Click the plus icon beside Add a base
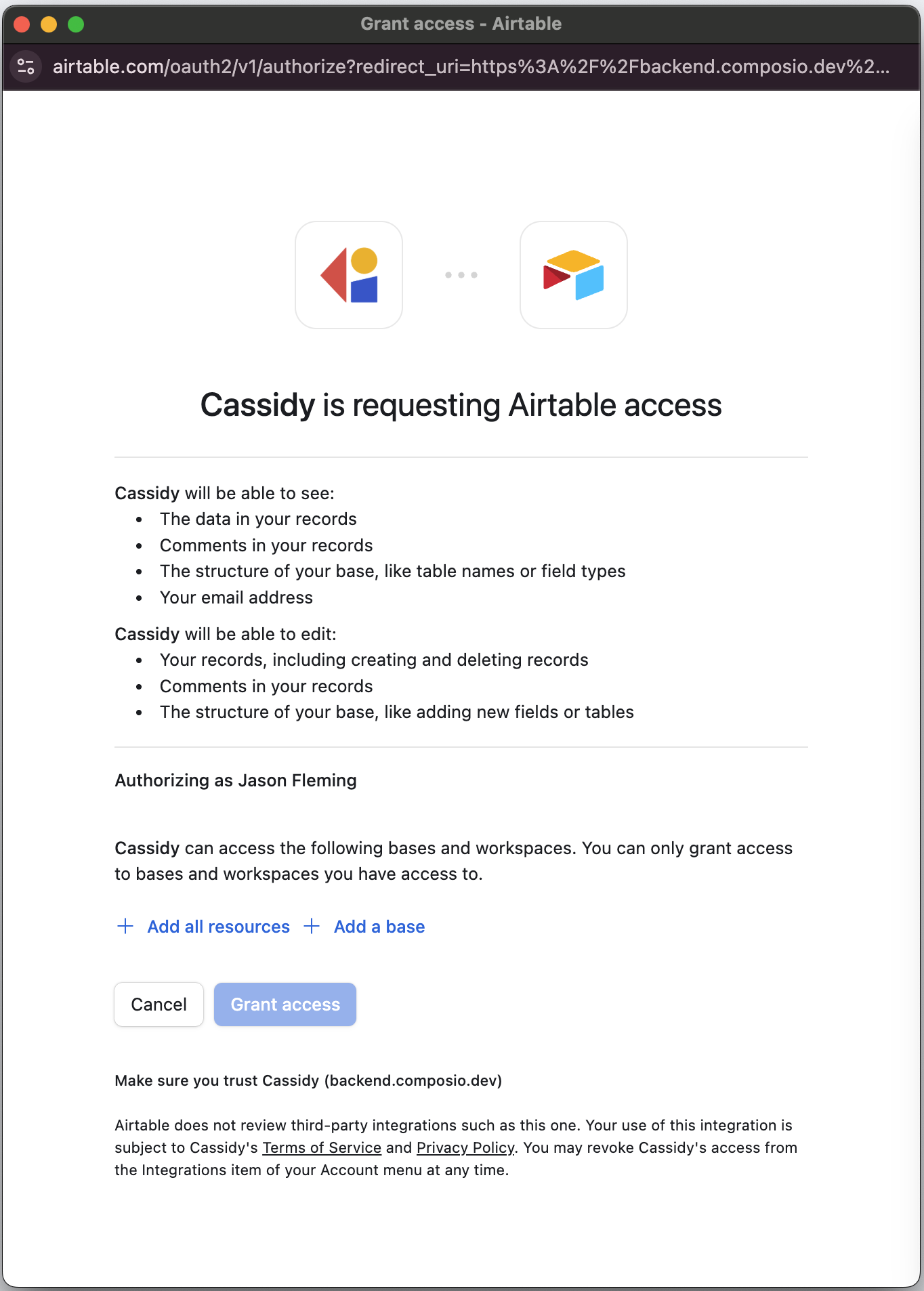 coord(312,926)
